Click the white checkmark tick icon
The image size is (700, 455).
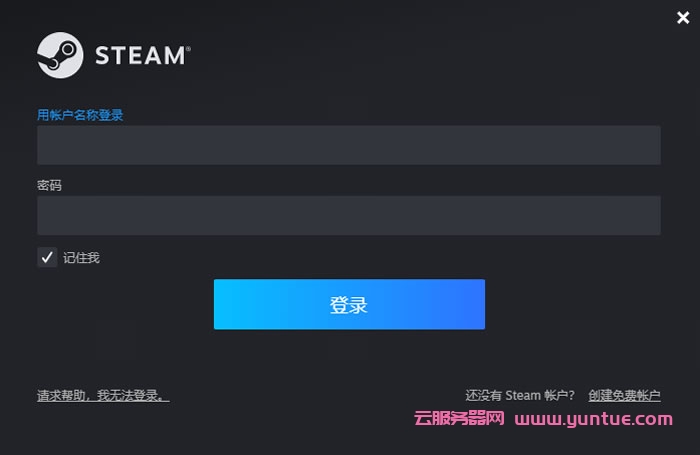(47, 257)
